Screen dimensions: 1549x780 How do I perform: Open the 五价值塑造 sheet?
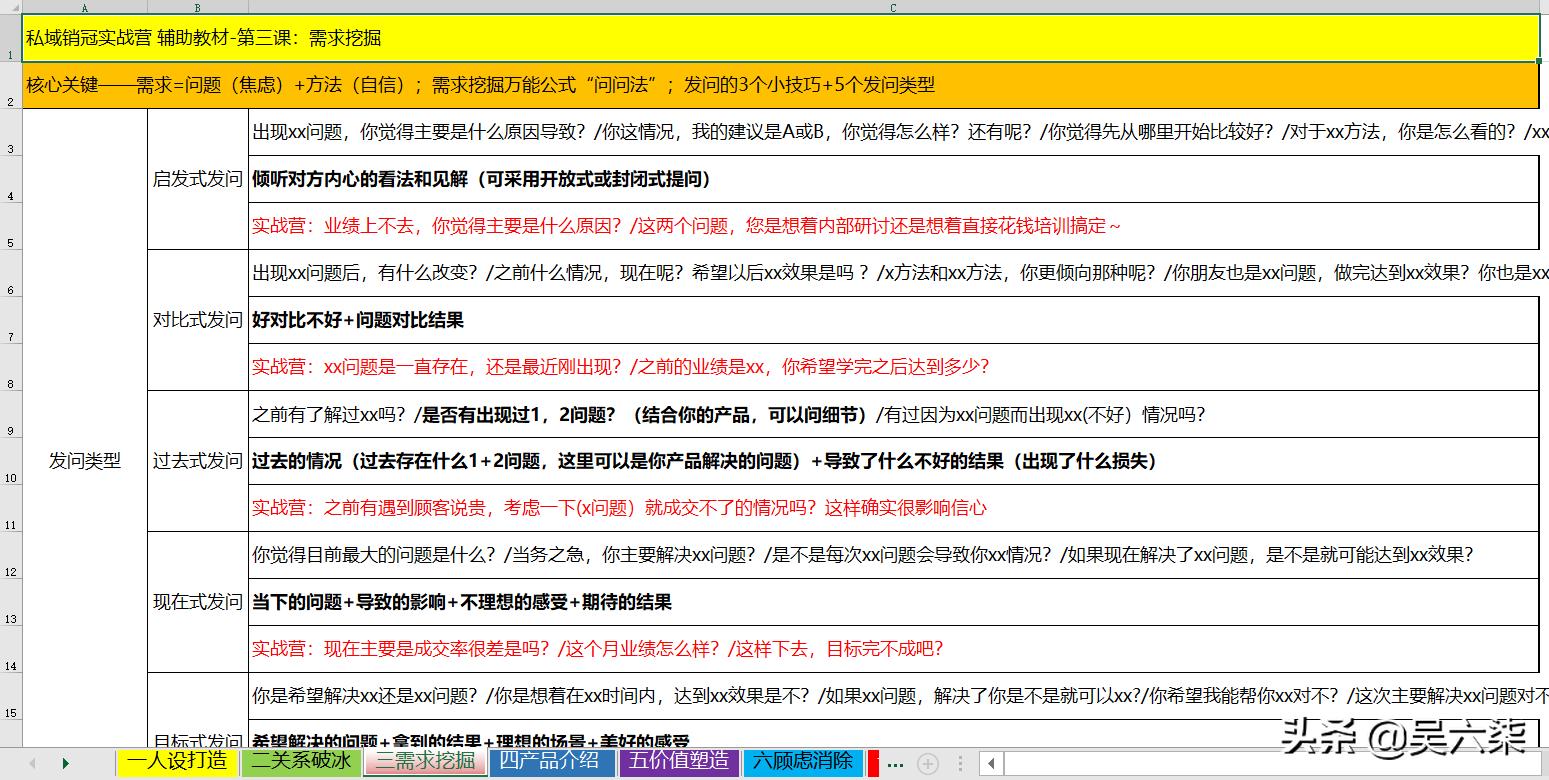(x=678, y=762)
